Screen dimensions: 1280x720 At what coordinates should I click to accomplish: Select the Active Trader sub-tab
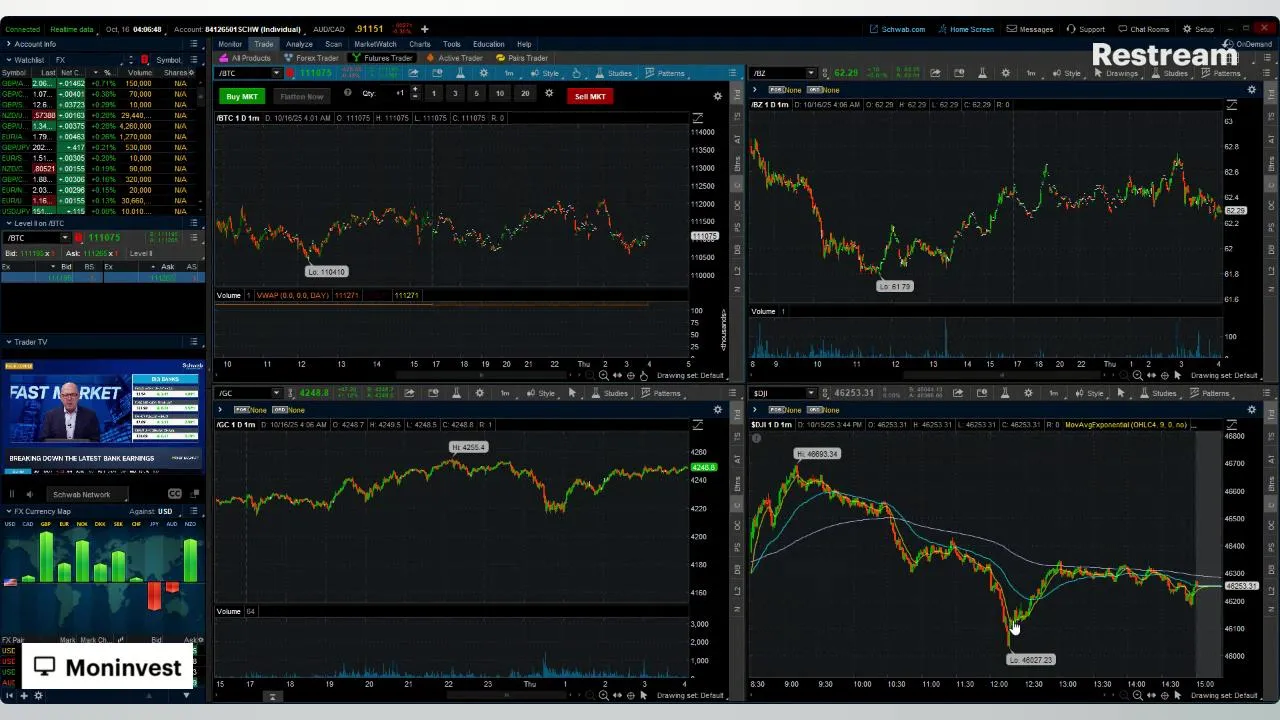click(x=455, y=58)
